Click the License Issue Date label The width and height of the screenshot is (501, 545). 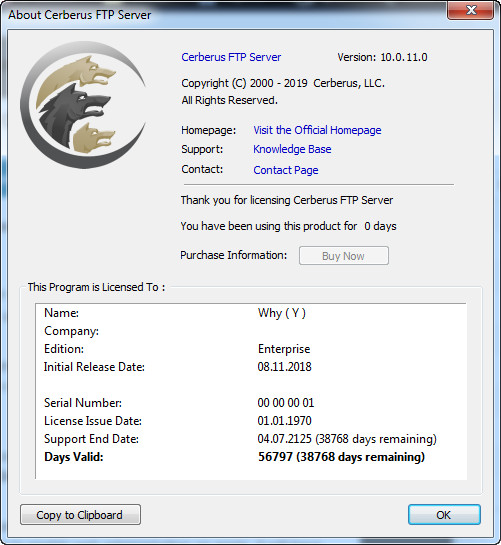(93, 421)
